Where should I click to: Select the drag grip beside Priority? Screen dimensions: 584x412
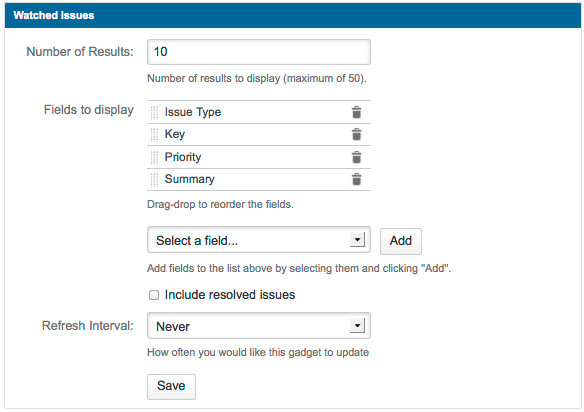(154, 158)
